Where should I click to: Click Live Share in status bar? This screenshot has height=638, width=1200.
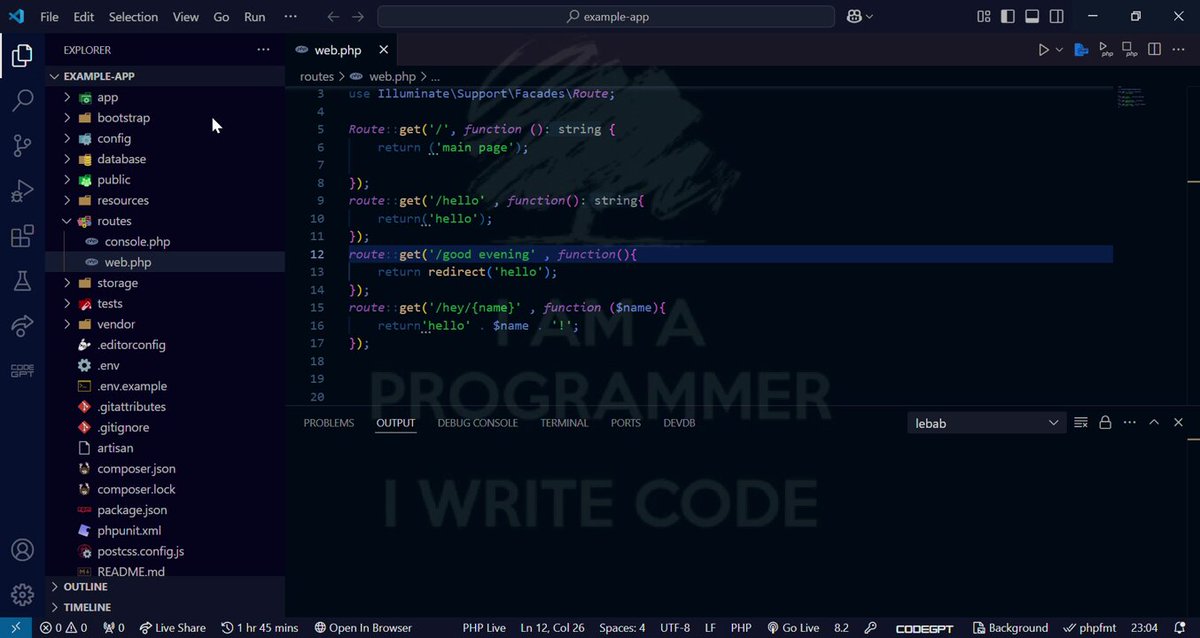pyautogui.click(x=172, y=628)
